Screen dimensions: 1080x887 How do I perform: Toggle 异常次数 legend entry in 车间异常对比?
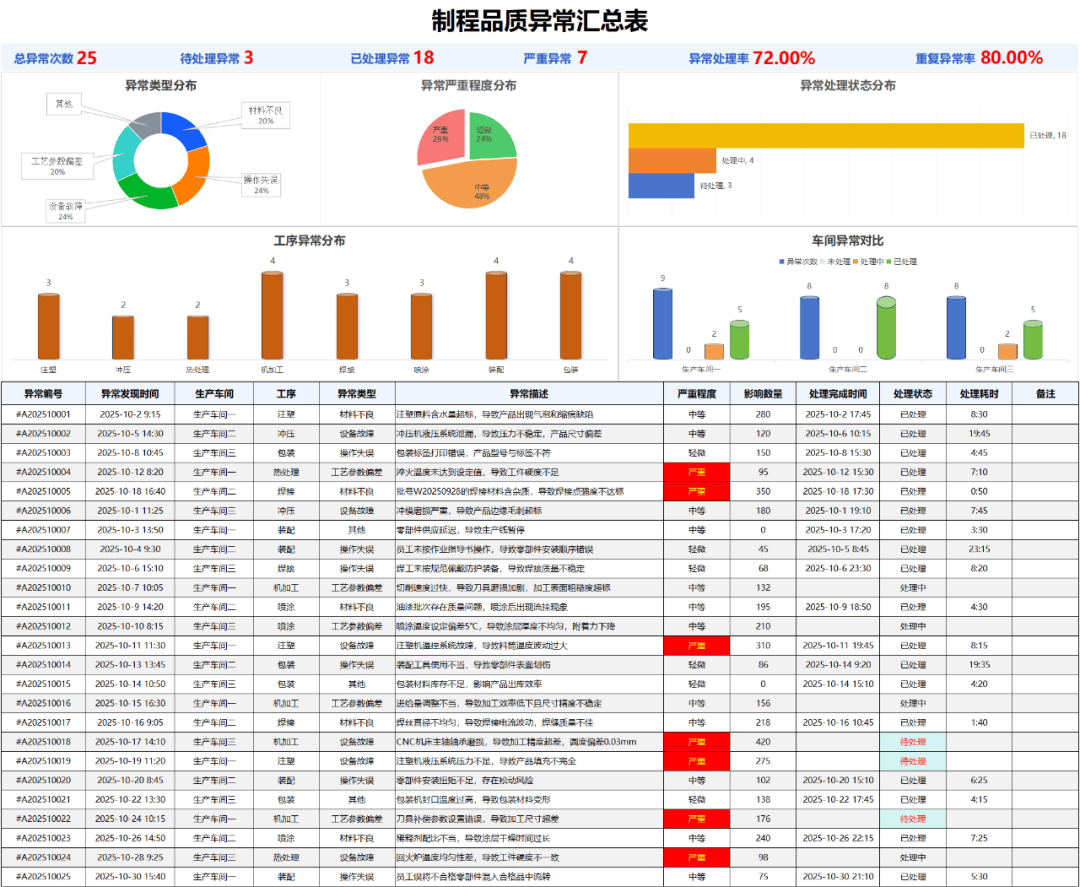click(800, 262)
